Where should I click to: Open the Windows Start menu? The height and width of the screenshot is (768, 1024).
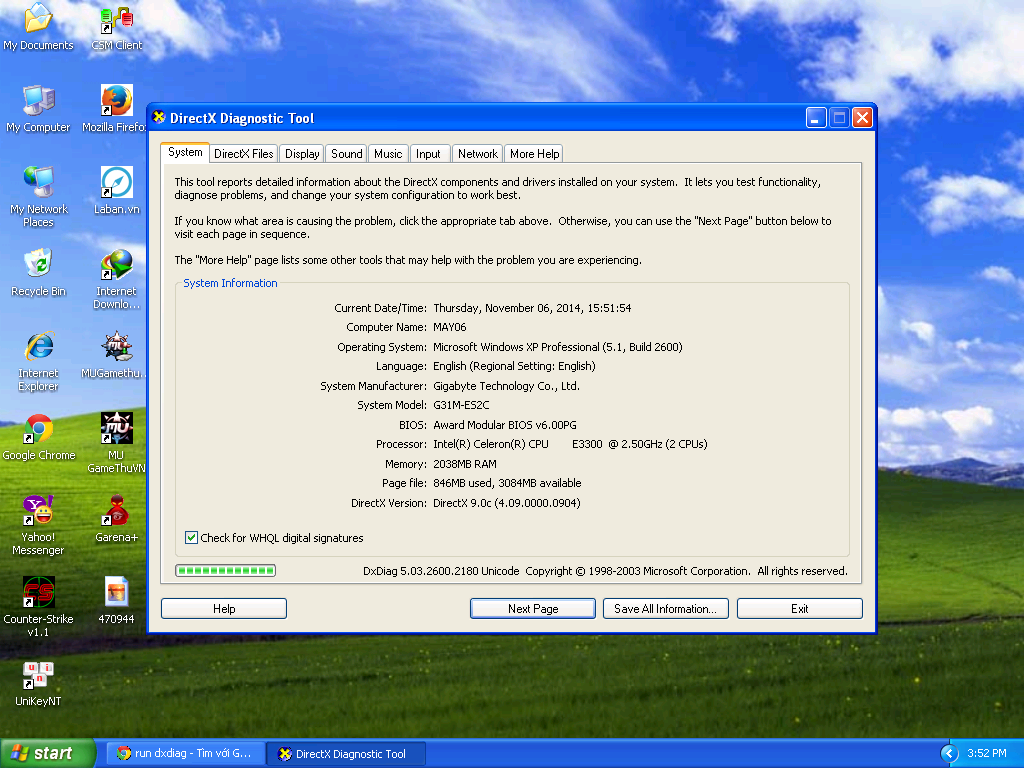[47, 753]
